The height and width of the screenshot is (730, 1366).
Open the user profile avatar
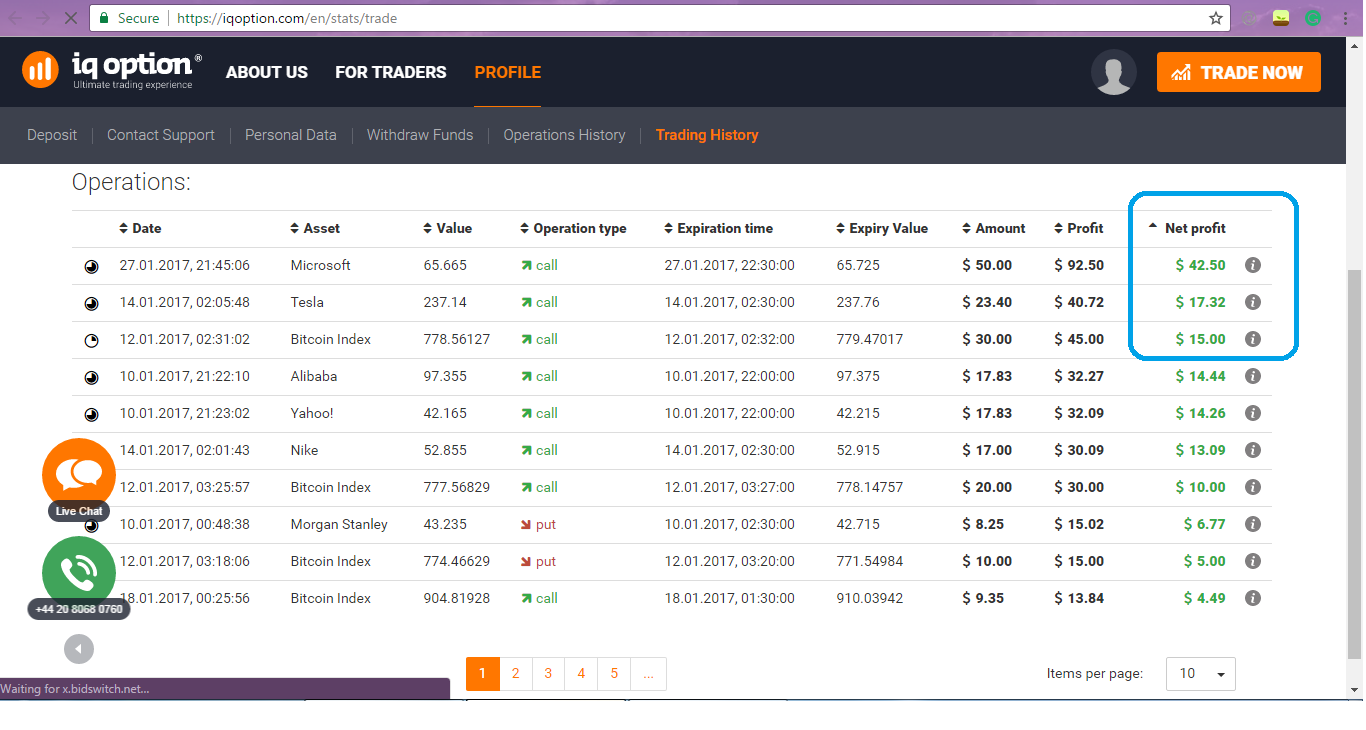point(1114,72)
